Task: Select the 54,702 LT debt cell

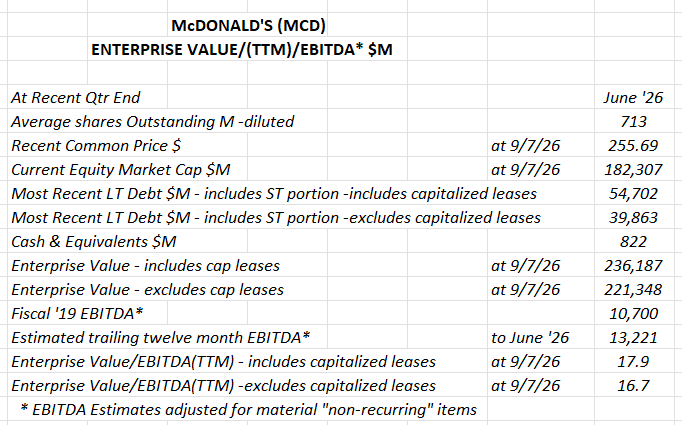Action: [633, 194]
